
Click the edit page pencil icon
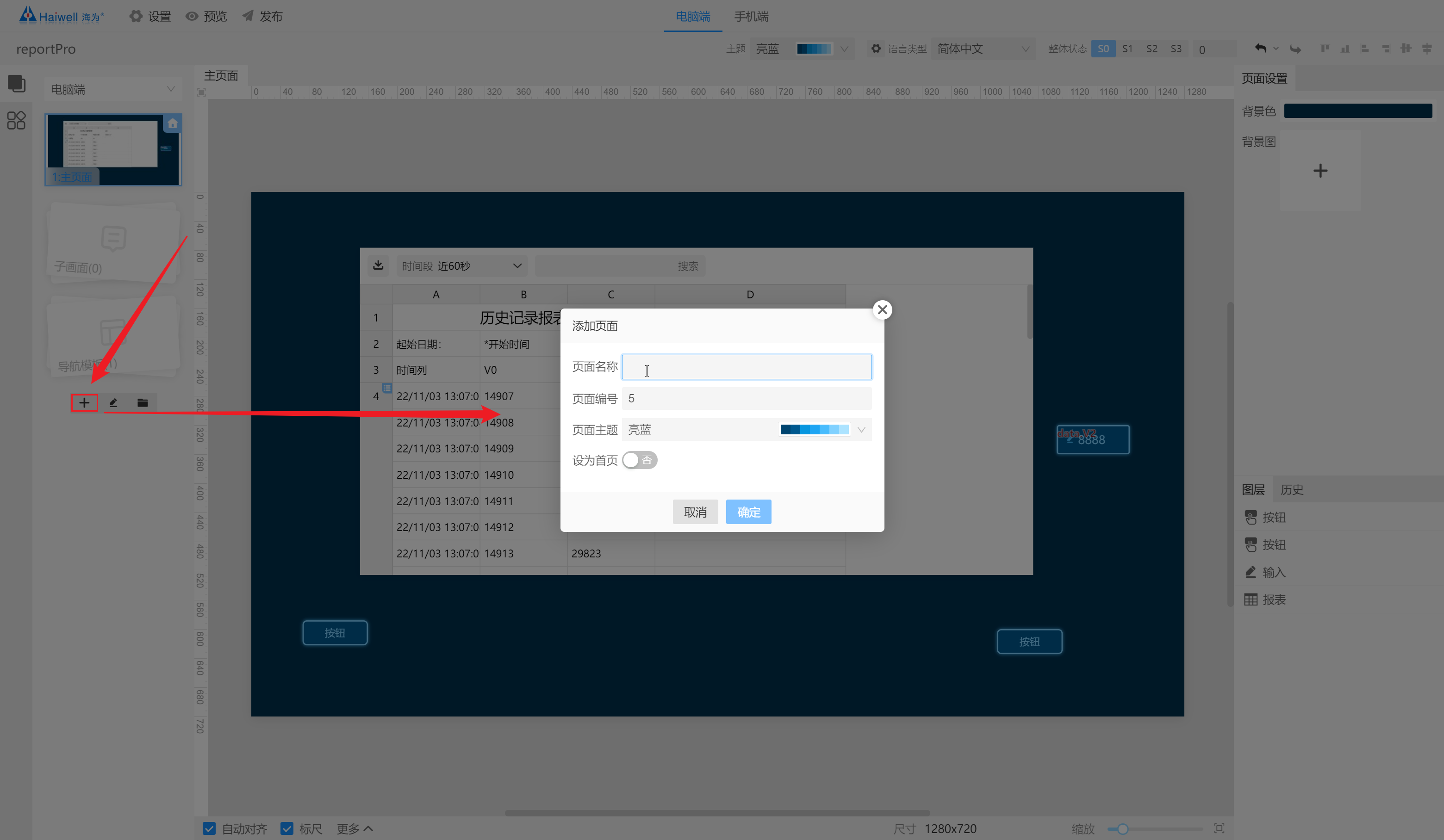(x=113, y=402)
